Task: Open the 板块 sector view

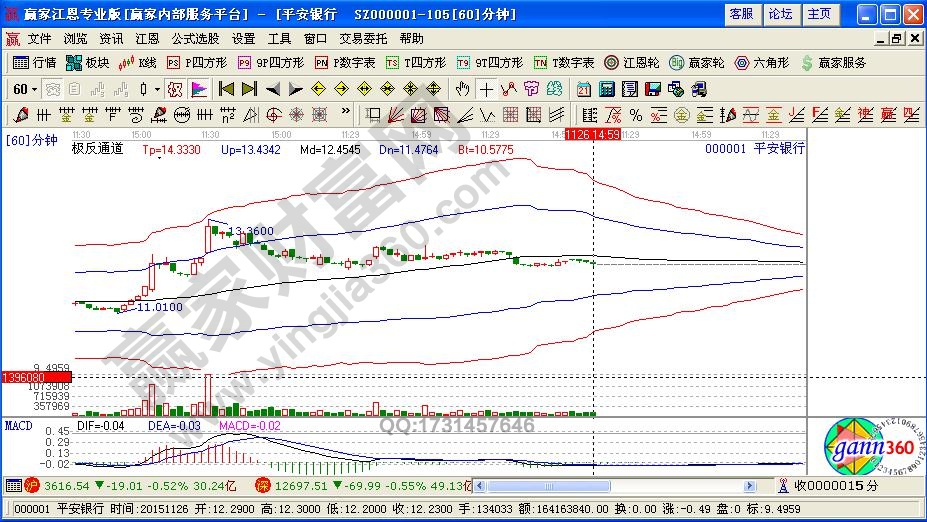Action: tap(88, 62)
